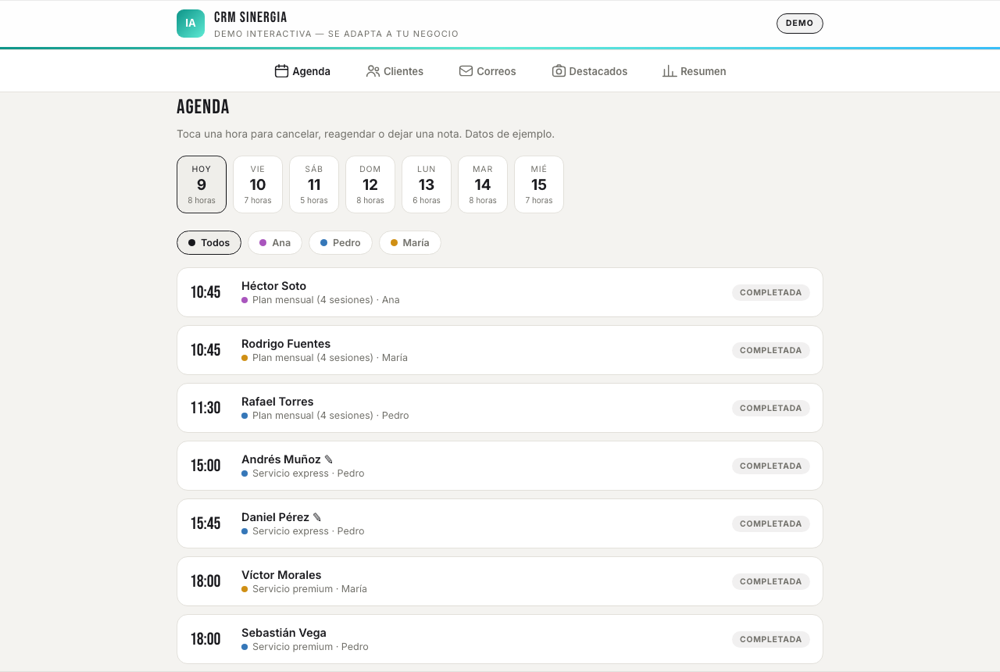Filter agenda by Pedro
1000x672 pixels.
(x=341, y=243)
